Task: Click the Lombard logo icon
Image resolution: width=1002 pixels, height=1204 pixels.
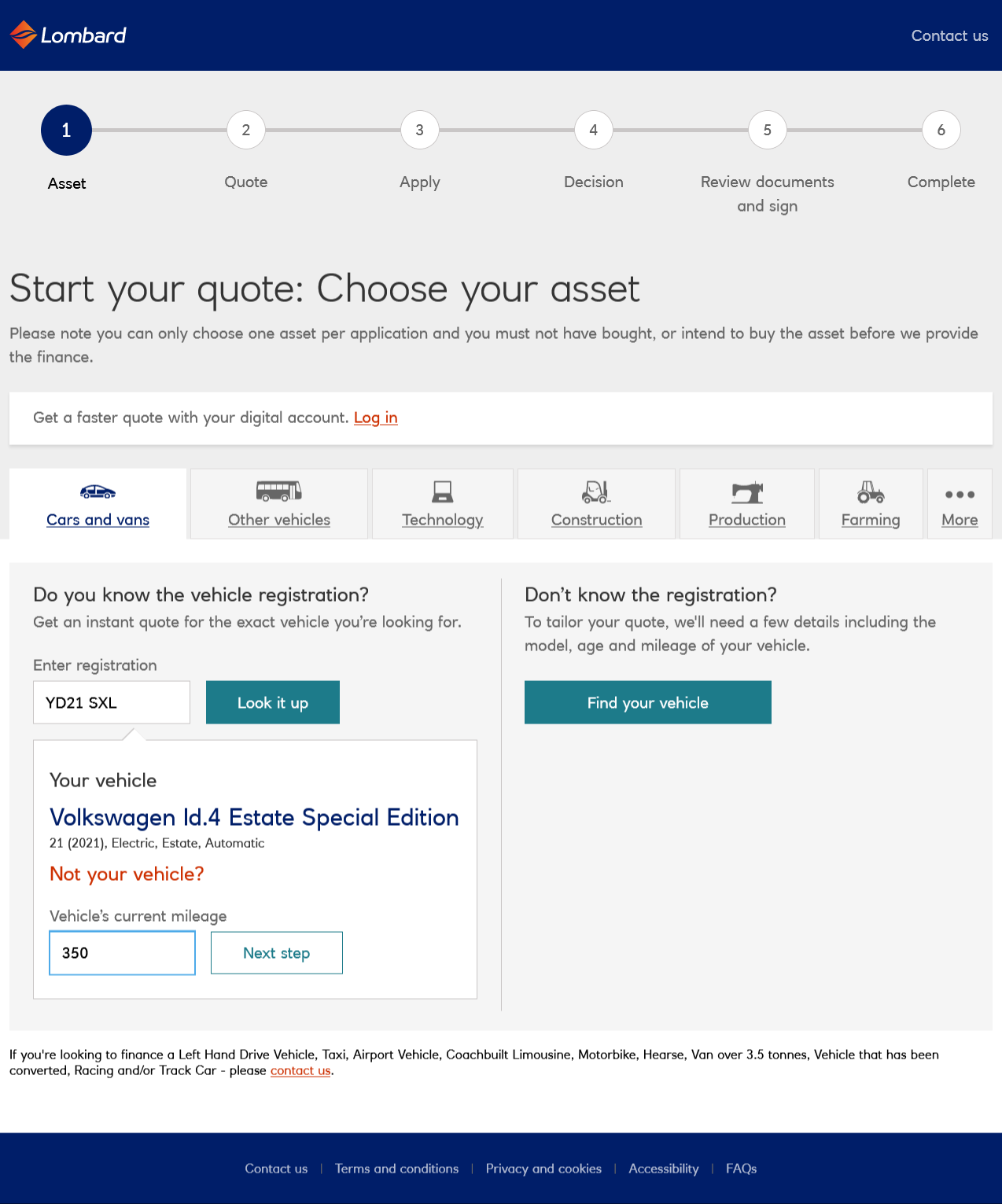Action: point(24,35)
